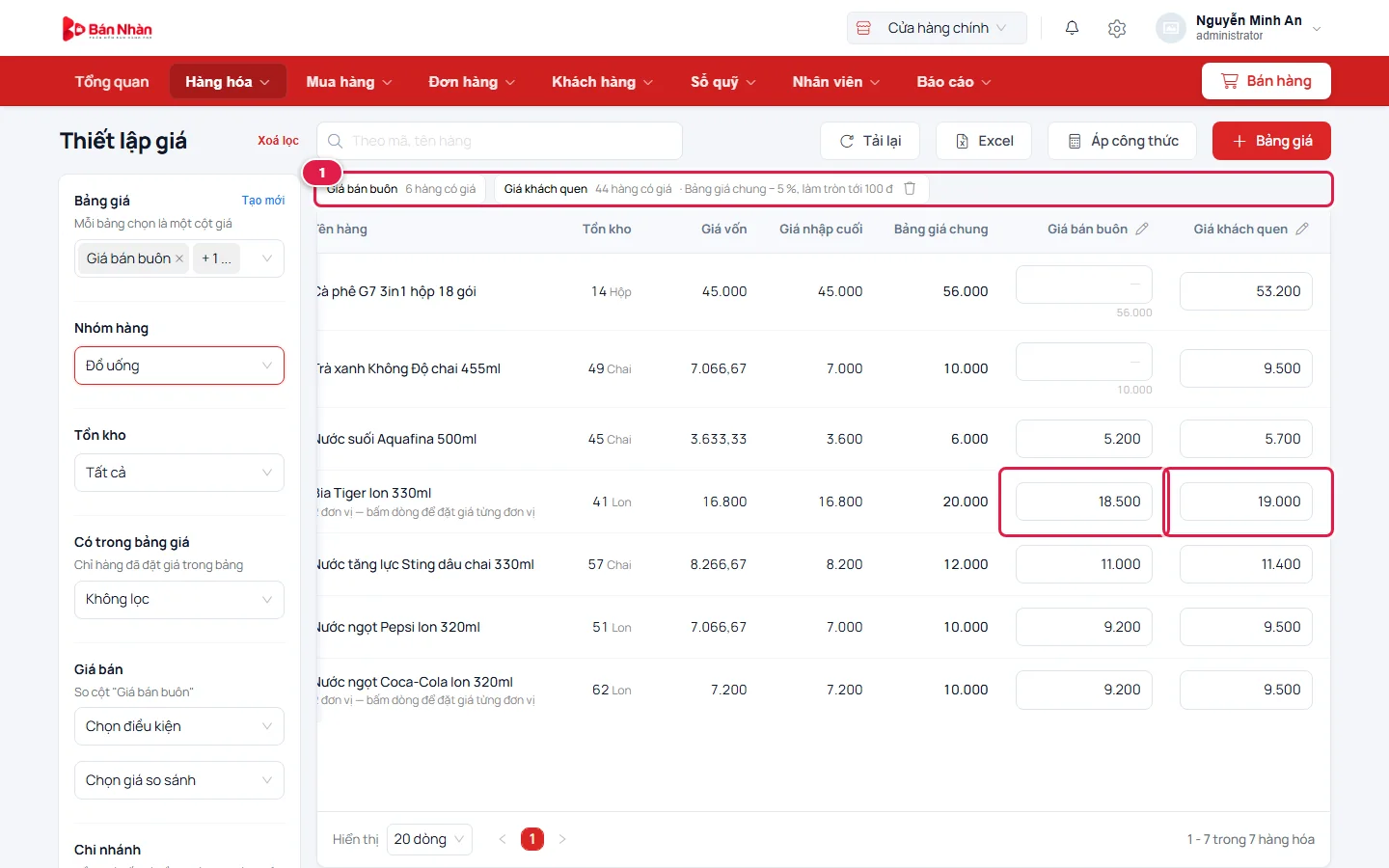Open the settings gear icon
The height and width of the screenshot is (868, 1389).
tap(1117, 28)
